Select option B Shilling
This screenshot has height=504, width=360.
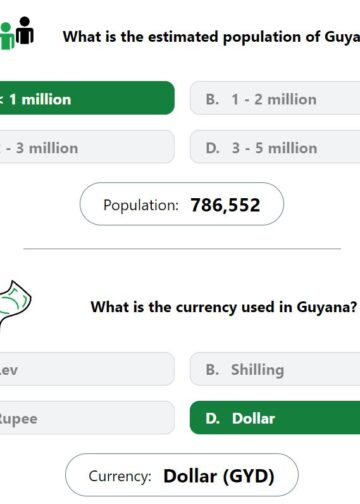pyautogui.click(x=275, y=369)
